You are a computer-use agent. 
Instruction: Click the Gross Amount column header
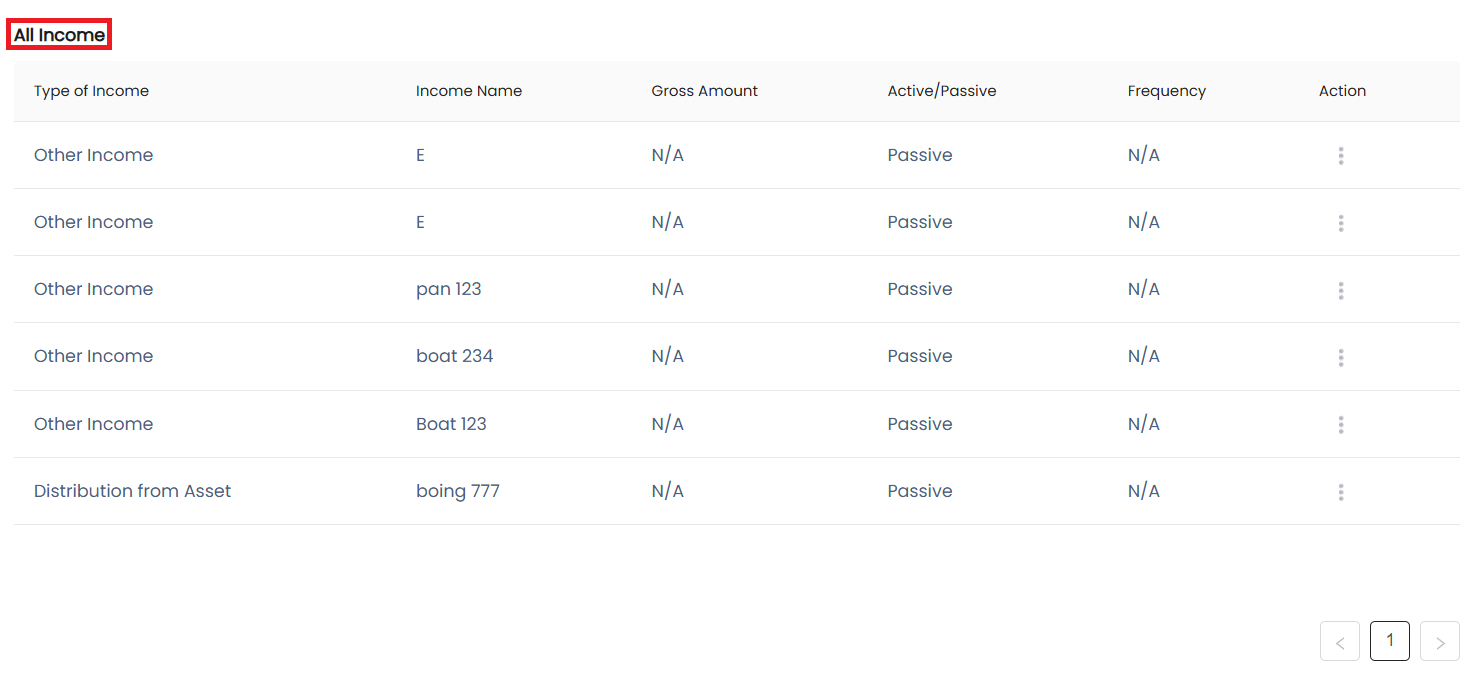(704, 91)
